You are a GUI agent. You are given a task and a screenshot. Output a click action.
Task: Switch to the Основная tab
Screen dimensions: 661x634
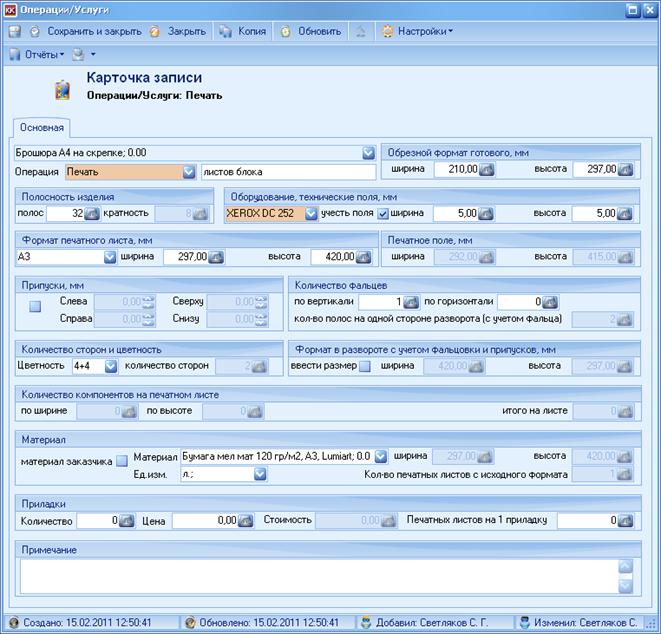click(x=42, y=128)
